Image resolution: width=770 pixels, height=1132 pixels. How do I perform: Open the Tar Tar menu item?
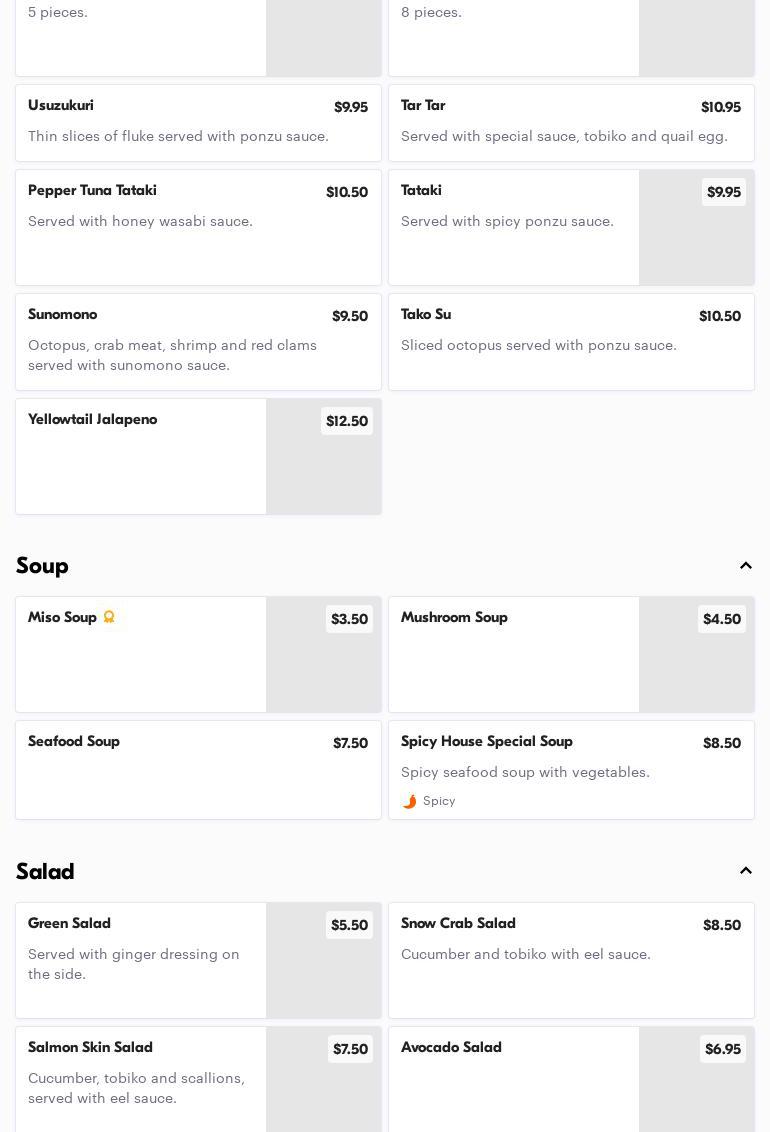point(572,123)
